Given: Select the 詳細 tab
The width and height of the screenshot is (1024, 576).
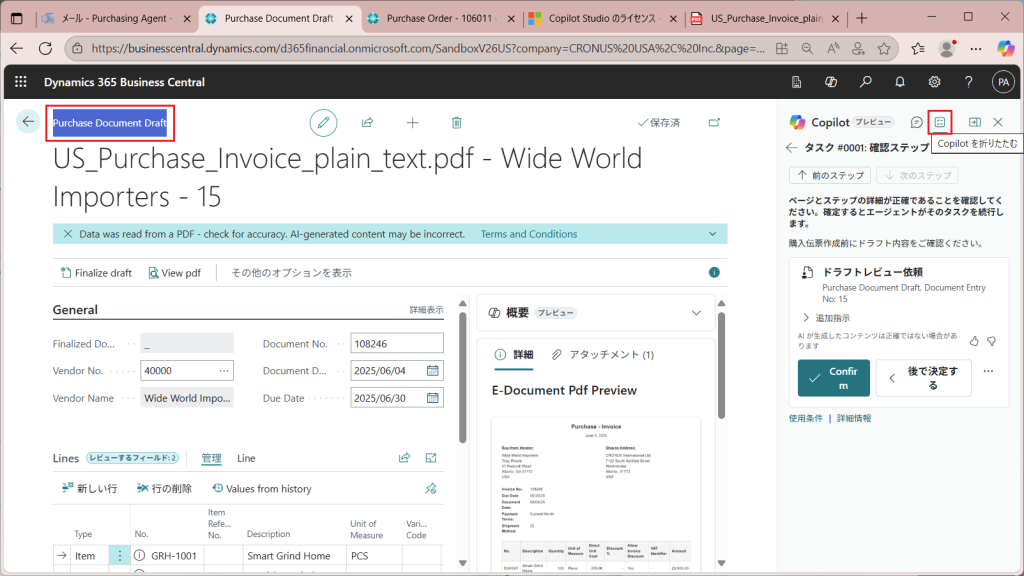Looking at the screenshot, I should pyautogui.click(x=513, y=355).
